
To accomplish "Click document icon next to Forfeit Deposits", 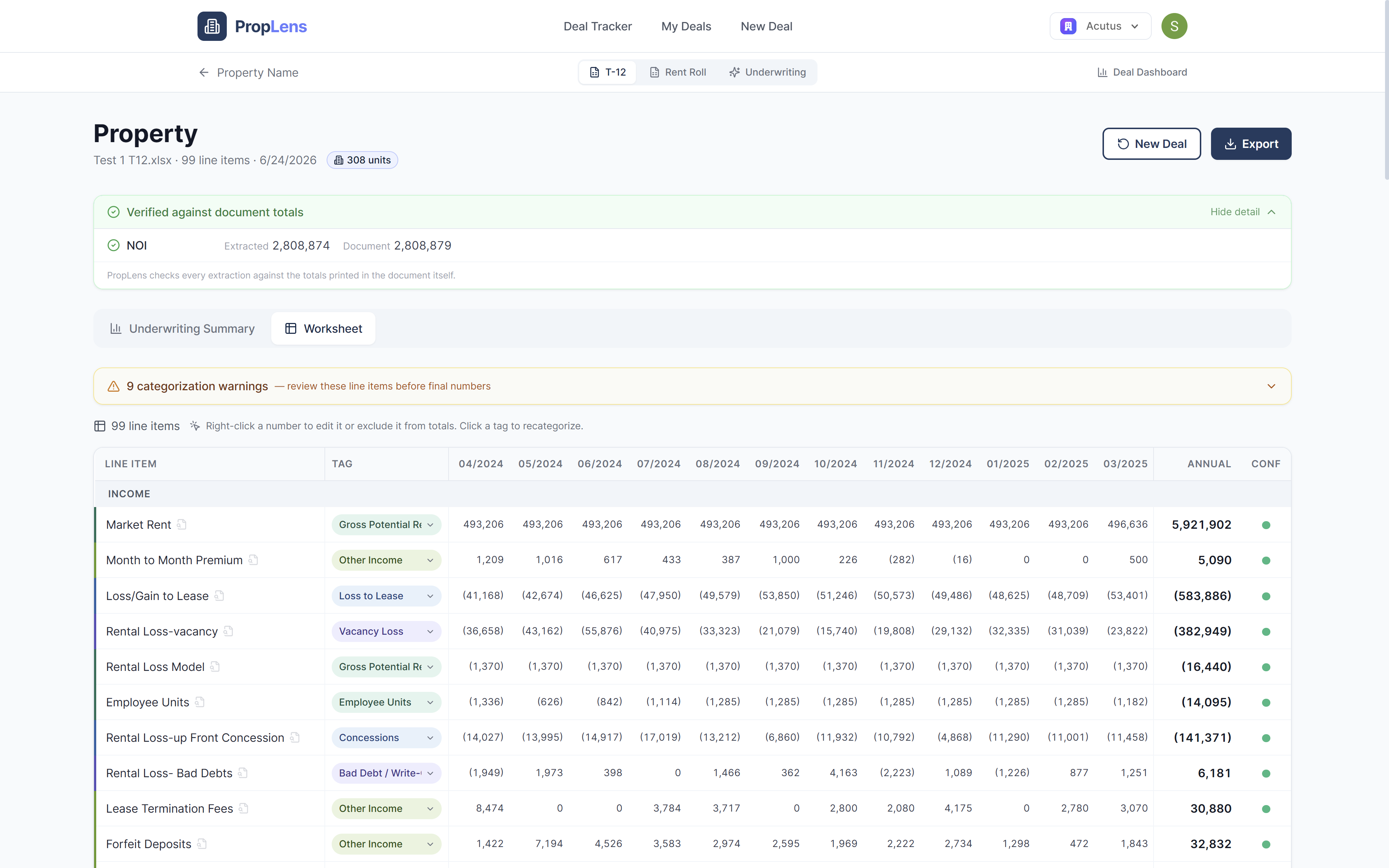I will coord(202,843).
